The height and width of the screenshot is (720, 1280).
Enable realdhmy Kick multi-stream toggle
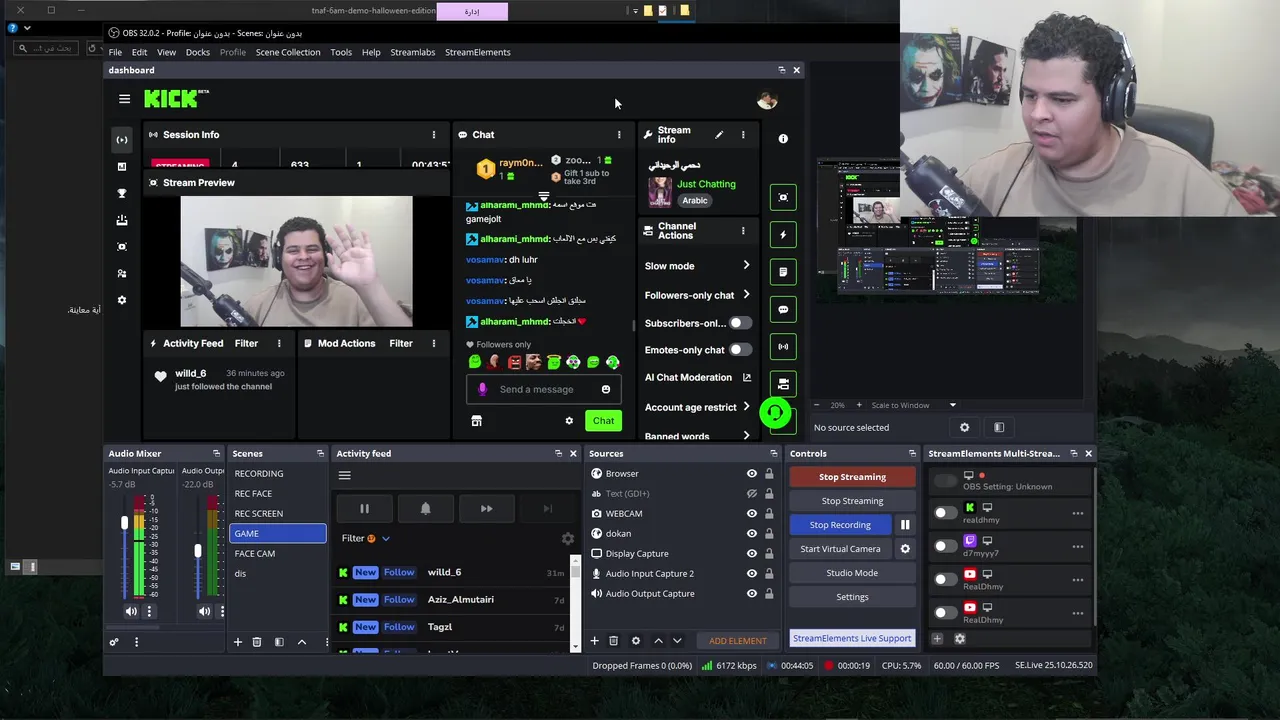tap(945, 513)
